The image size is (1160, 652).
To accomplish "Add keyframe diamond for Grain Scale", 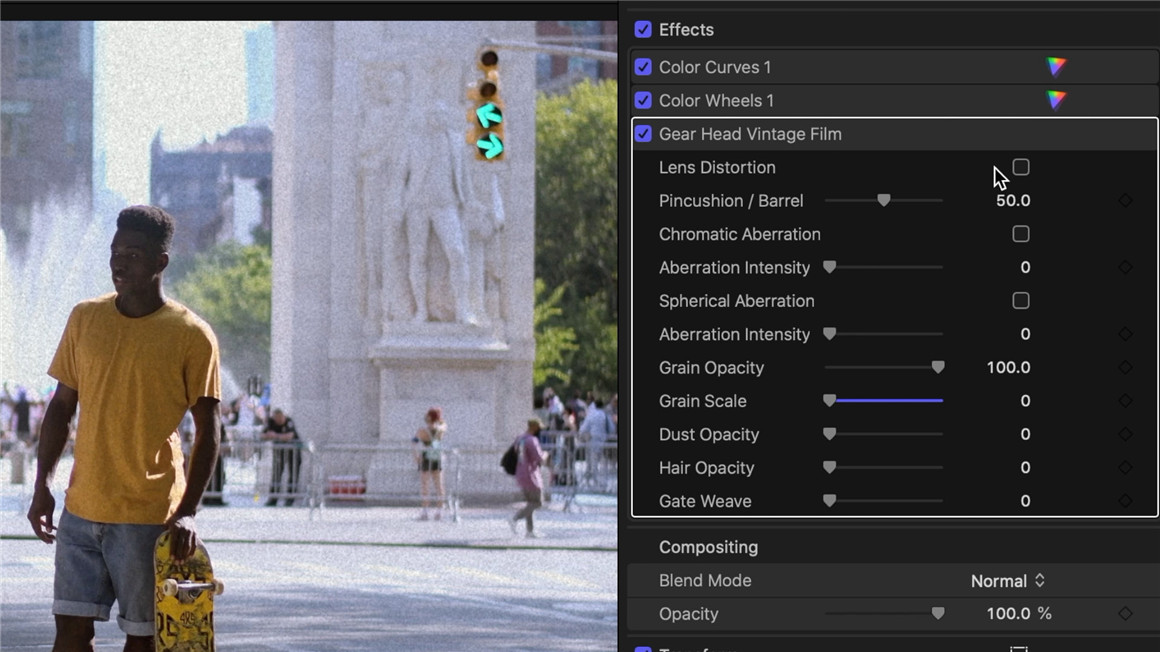I will [x=1125, y=401].
